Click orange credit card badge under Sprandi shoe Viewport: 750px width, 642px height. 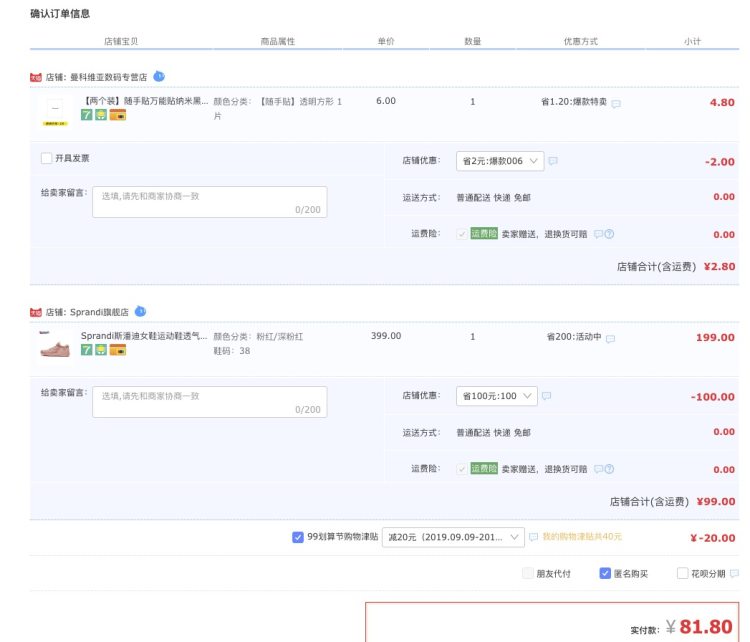click(118, 350)
